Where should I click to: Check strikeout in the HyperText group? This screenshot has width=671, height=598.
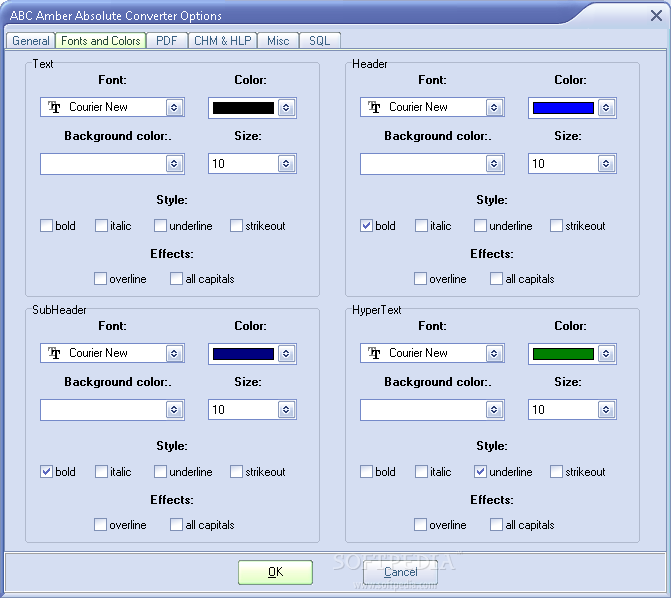pos(556,472)
